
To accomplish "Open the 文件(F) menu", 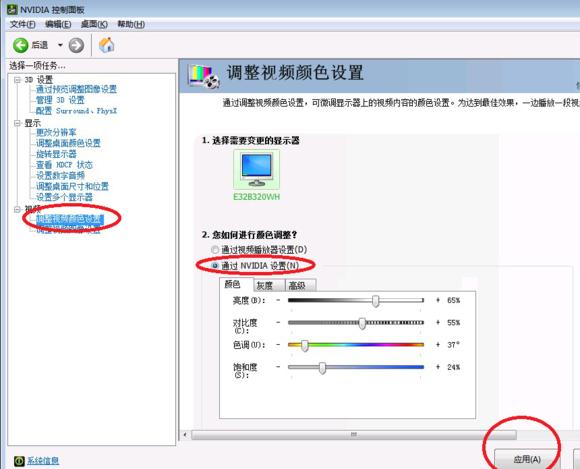I will pyautogui.click(x=23, y=24).
